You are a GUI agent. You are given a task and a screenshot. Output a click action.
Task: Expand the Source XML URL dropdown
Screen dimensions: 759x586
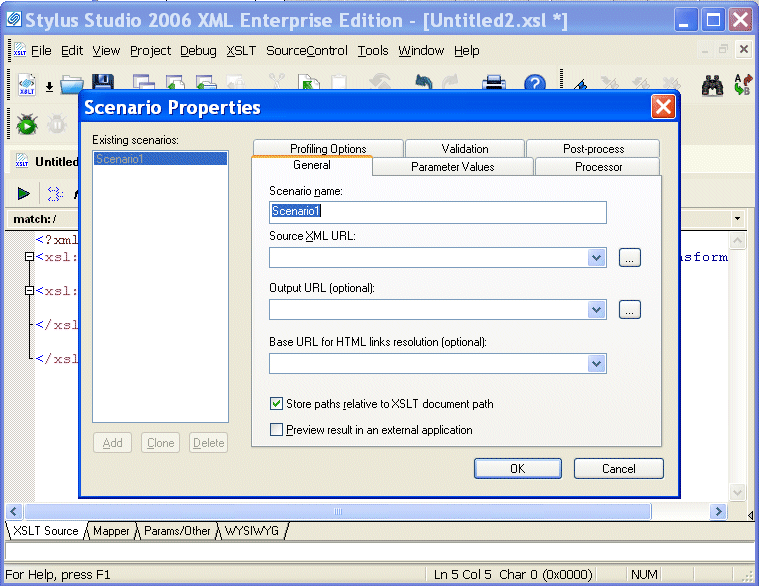(x=597, y=258)
